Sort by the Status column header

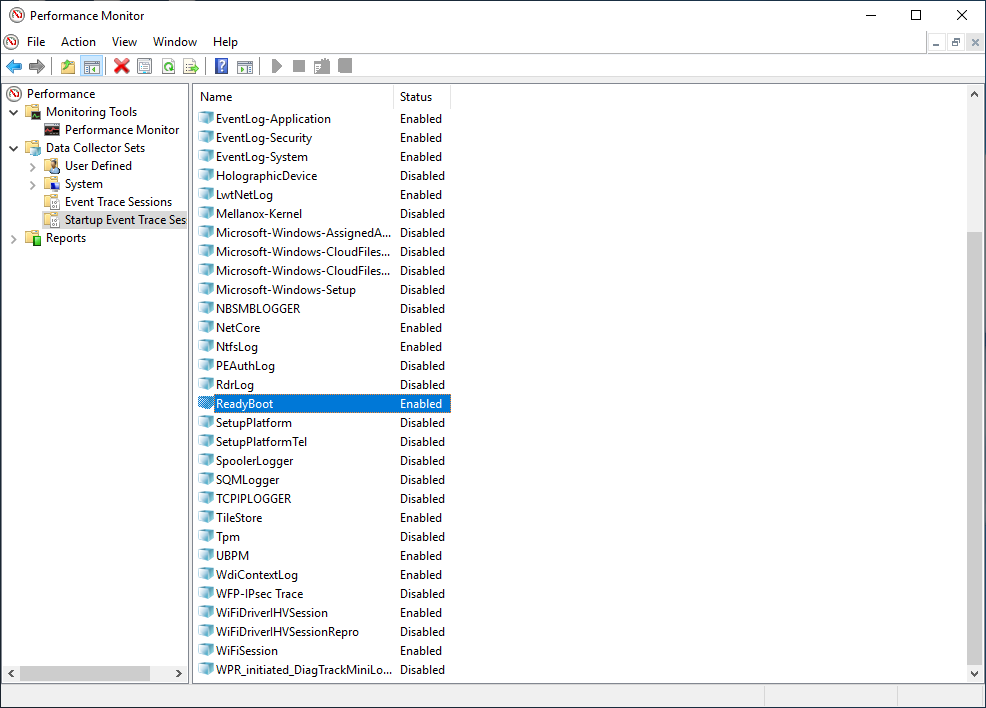pyautogui.click(x=422, y=97)
